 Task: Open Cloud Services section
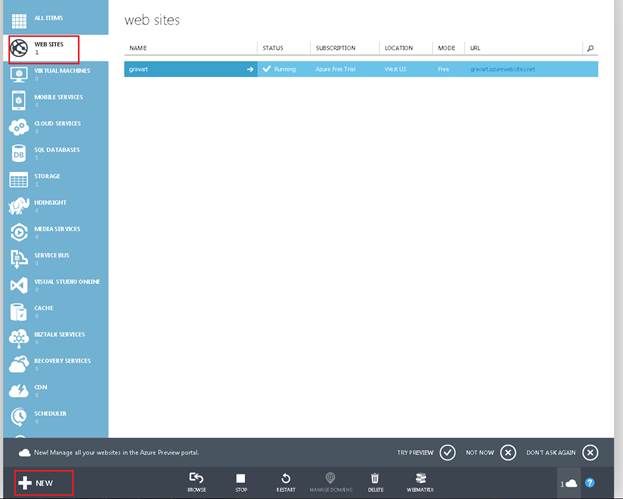(x=56, y=127)
